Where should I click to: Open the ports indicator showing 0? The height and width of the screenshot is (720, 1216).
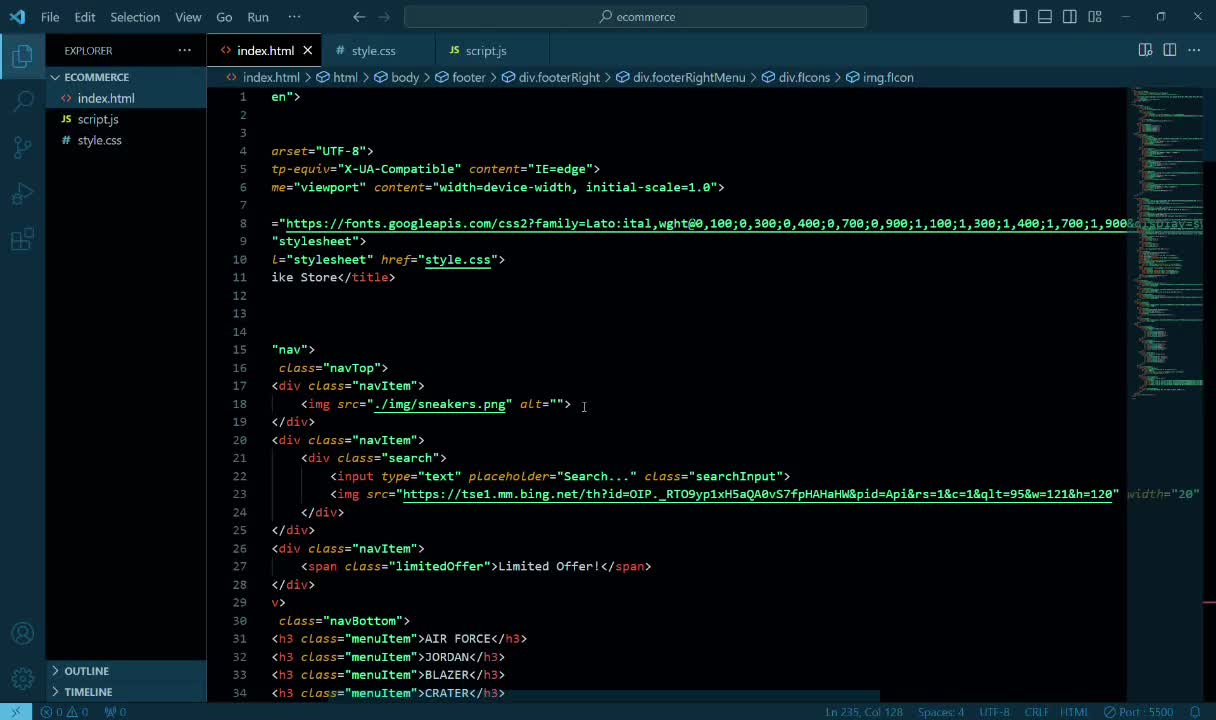pyautogui.click(x=115, y=712)
